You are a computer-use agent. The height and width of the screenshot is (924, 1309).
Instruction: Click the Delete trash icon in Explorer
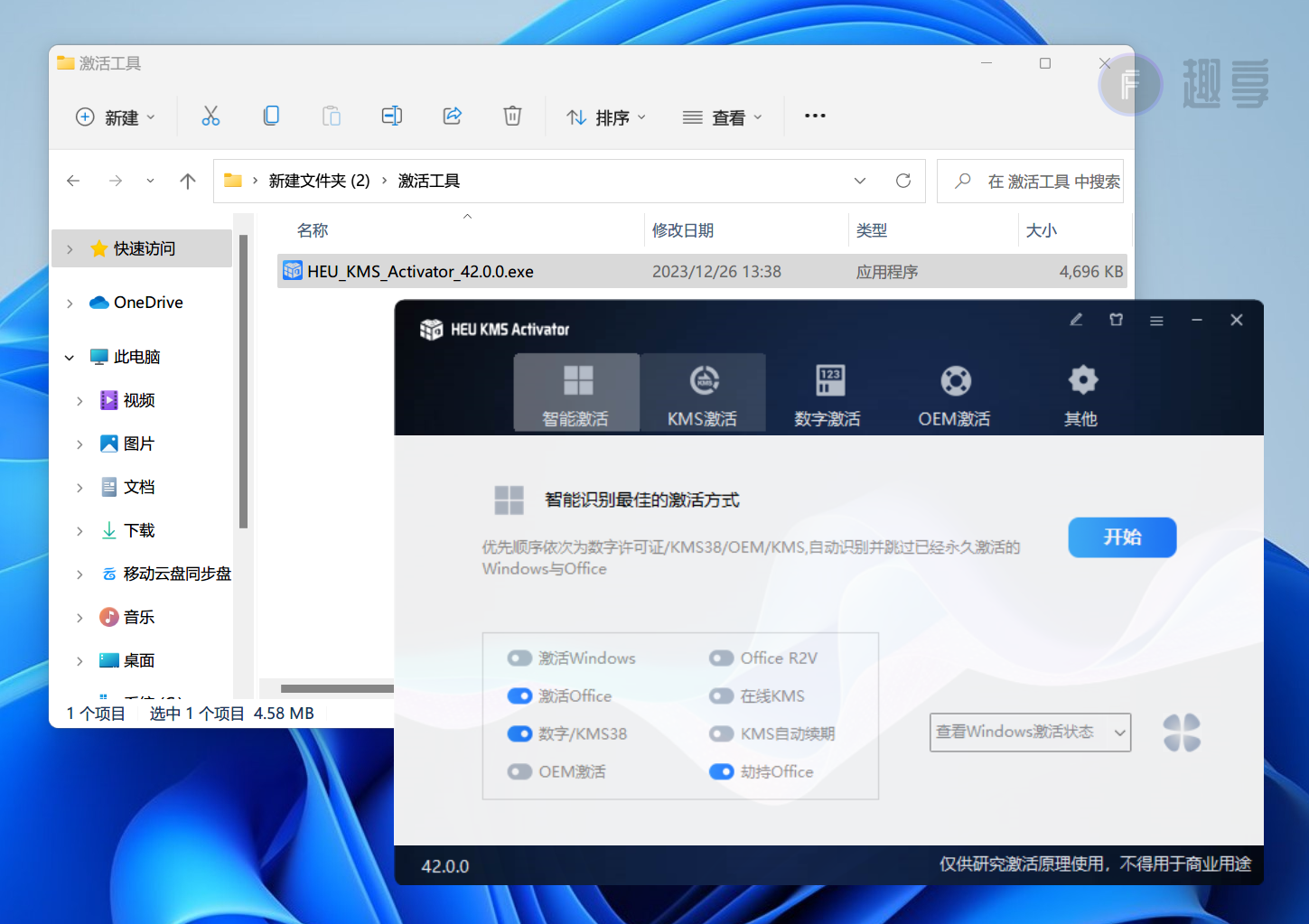[512, 116]
